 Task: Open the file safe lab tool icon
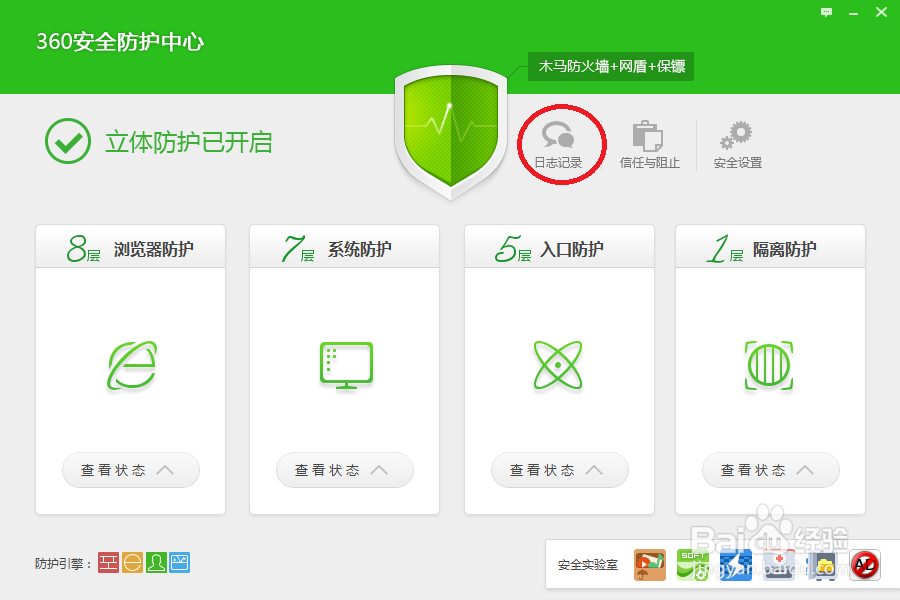[822, 565]
